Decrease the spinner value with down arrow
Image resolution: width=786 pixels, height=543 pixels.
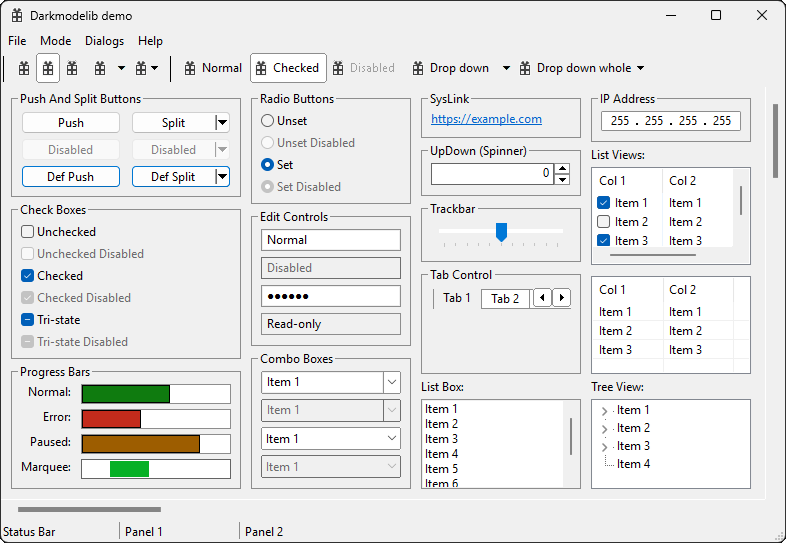(x=562, y=179)
